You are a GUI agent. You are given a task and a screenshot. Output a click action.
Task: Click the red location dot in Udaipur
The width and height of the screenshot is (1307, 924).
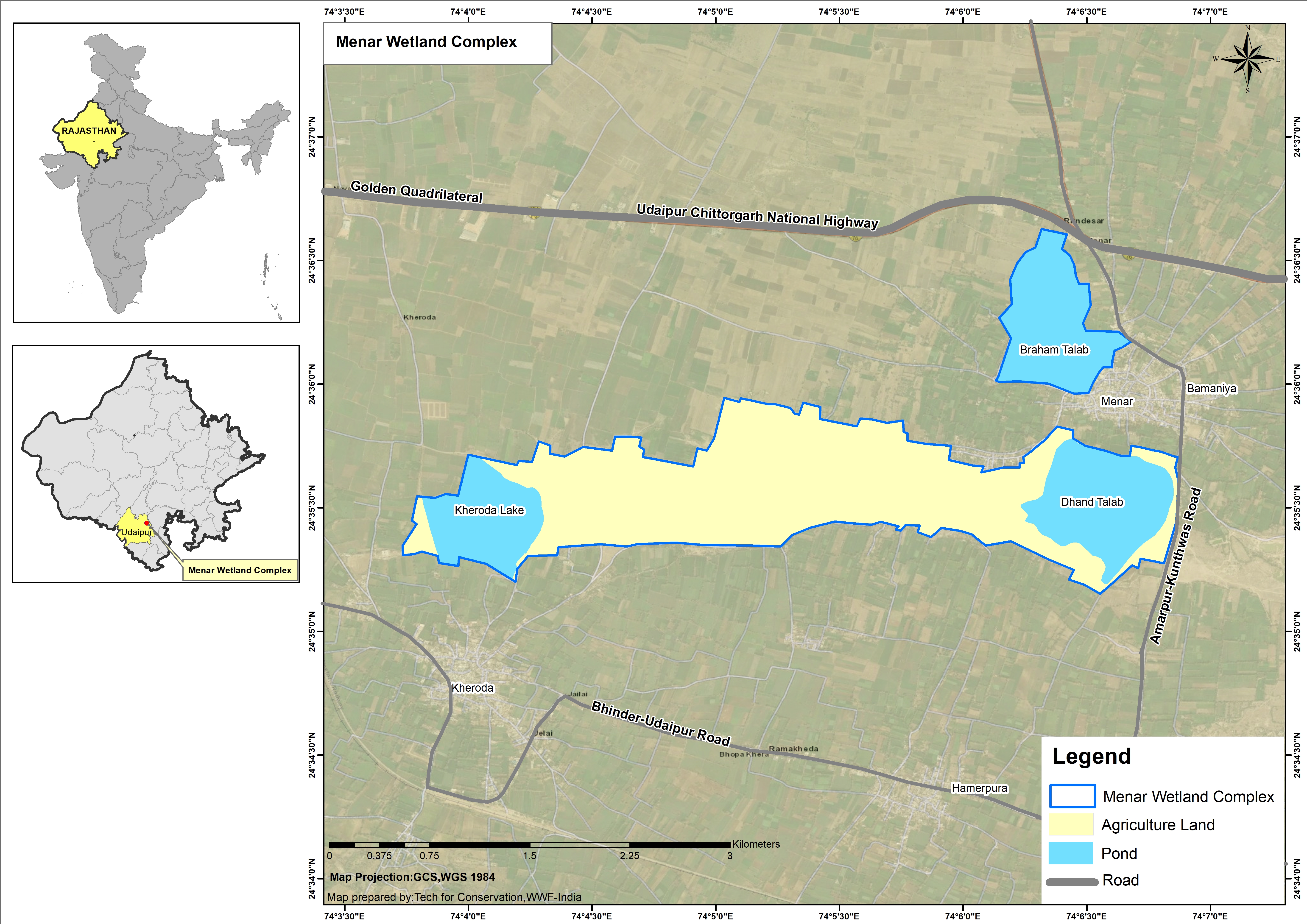[146, 523]
